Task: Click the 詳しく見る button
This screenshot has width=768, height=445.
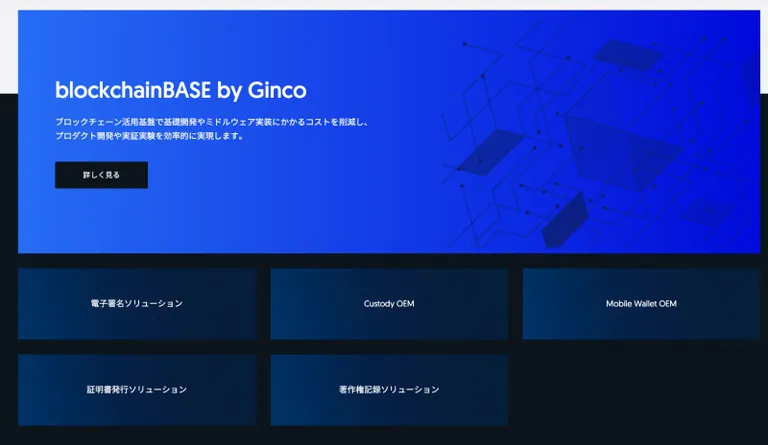Action: click(101, 175)
